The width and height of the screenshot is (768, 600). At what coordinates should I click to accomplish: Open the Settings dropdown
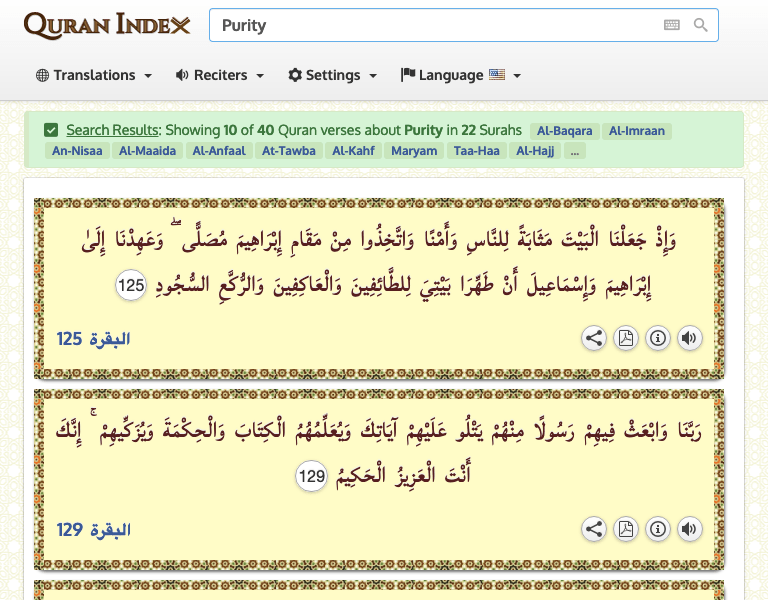coord(333,75)
